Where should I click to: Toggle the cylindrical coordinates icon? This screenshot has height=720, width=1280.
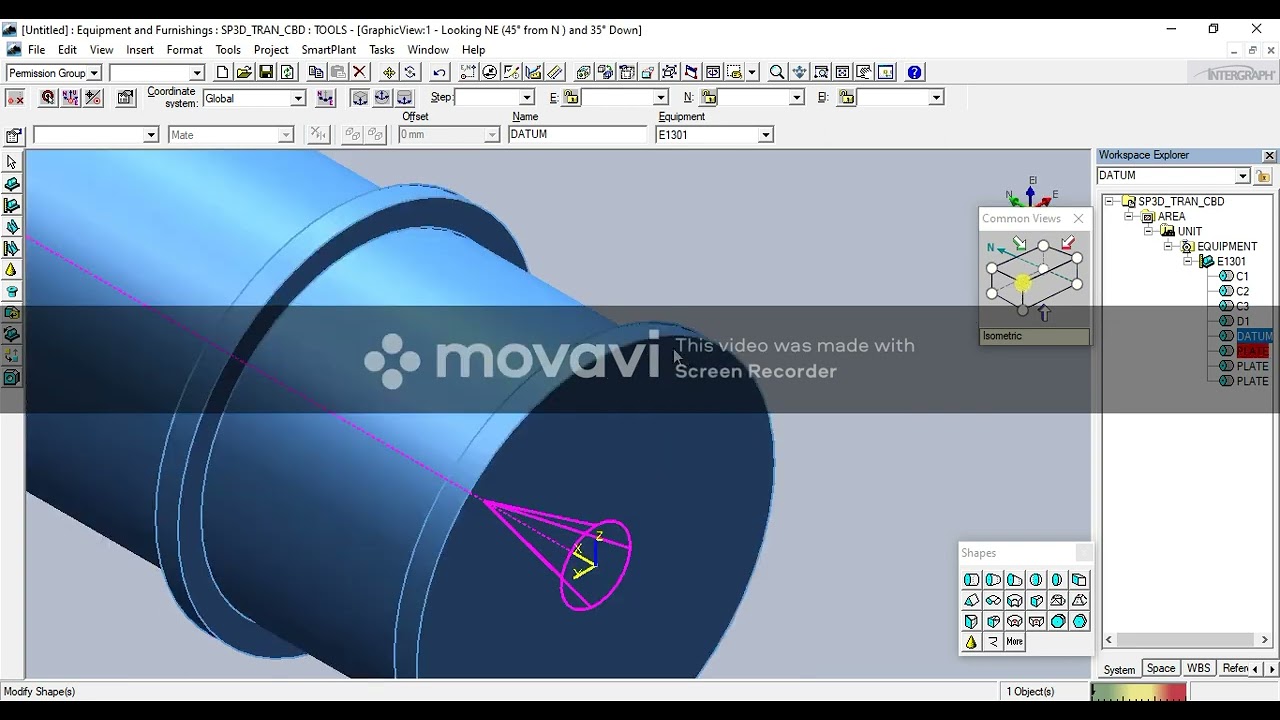click(x=404, y=98)
